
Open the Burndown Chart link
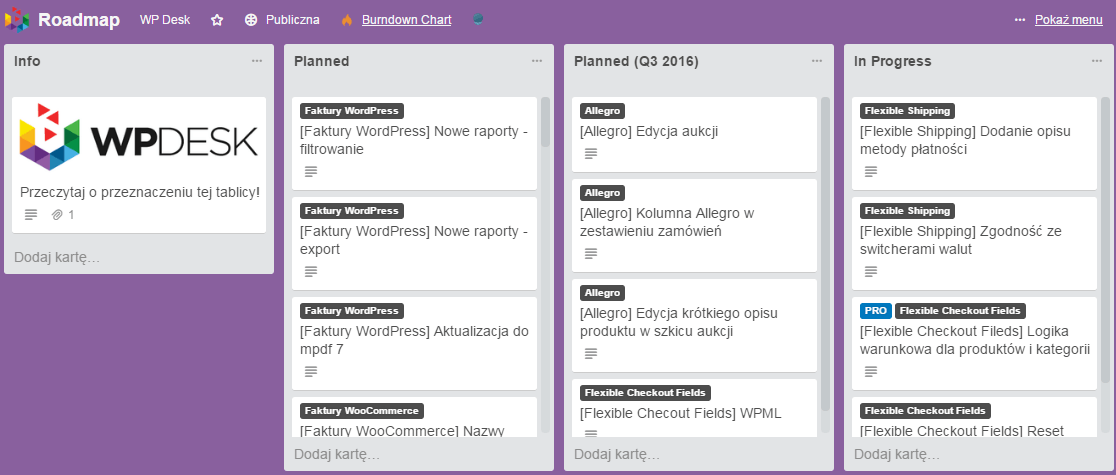406,20
